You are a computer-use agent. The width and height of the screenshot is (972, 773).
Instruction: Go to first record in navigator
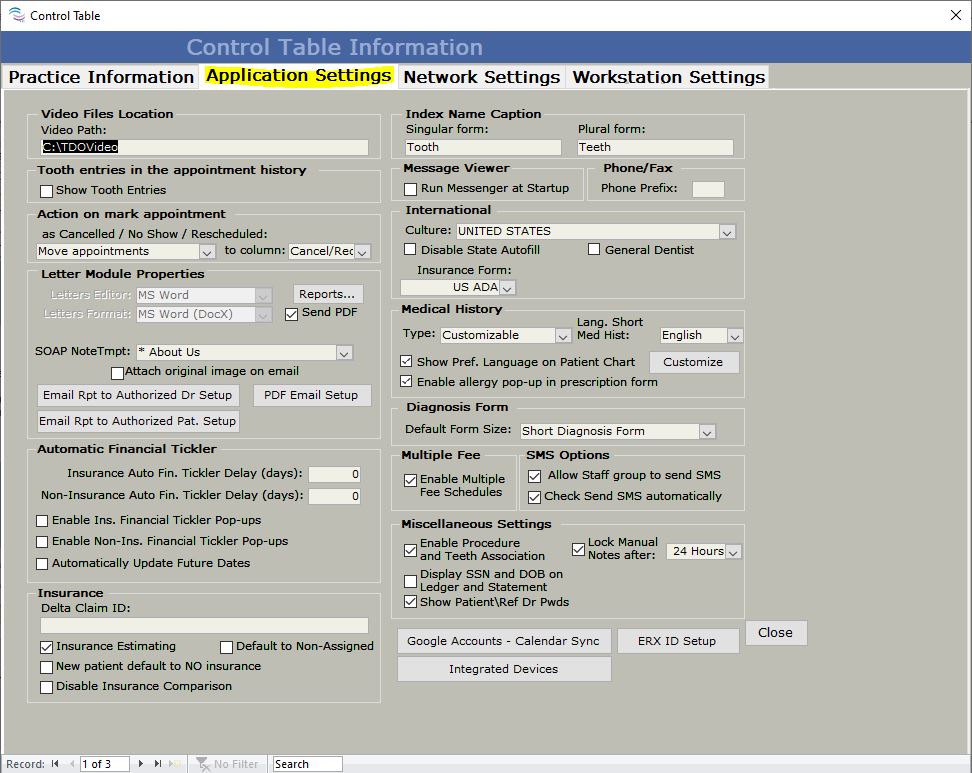click(55, 764)
